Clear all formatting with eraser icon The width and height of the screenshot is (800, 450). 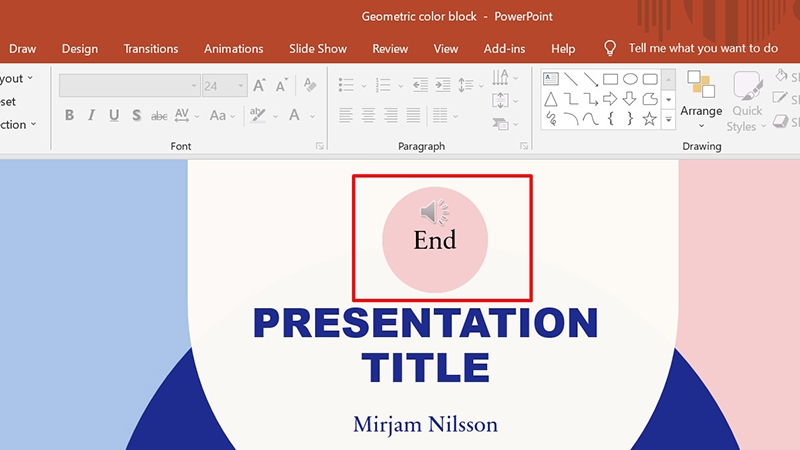tap(310, 85)
